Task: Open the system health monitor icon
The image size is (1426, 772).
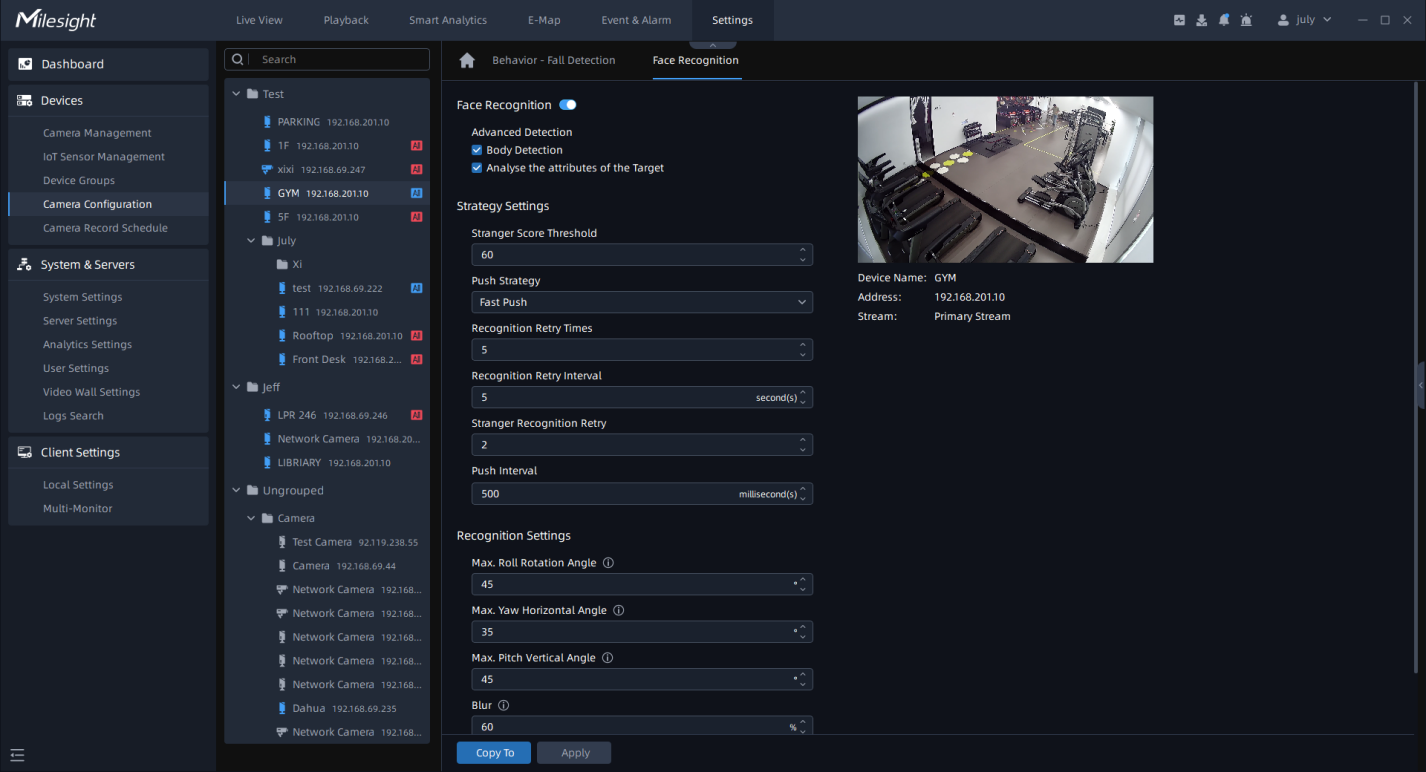Action: click(1180, 20)
